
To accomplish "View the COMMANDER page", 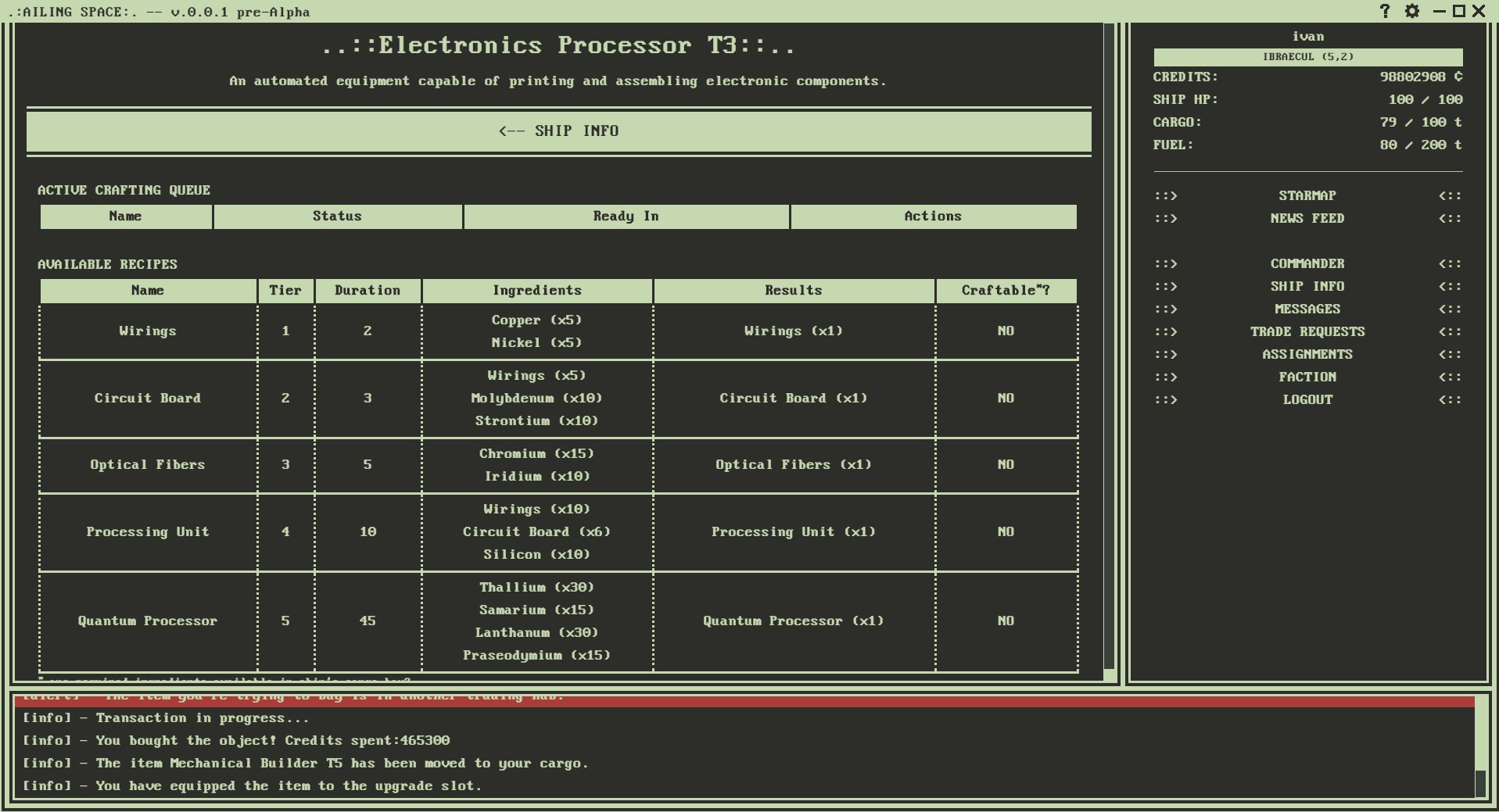I will (1307, 263).
